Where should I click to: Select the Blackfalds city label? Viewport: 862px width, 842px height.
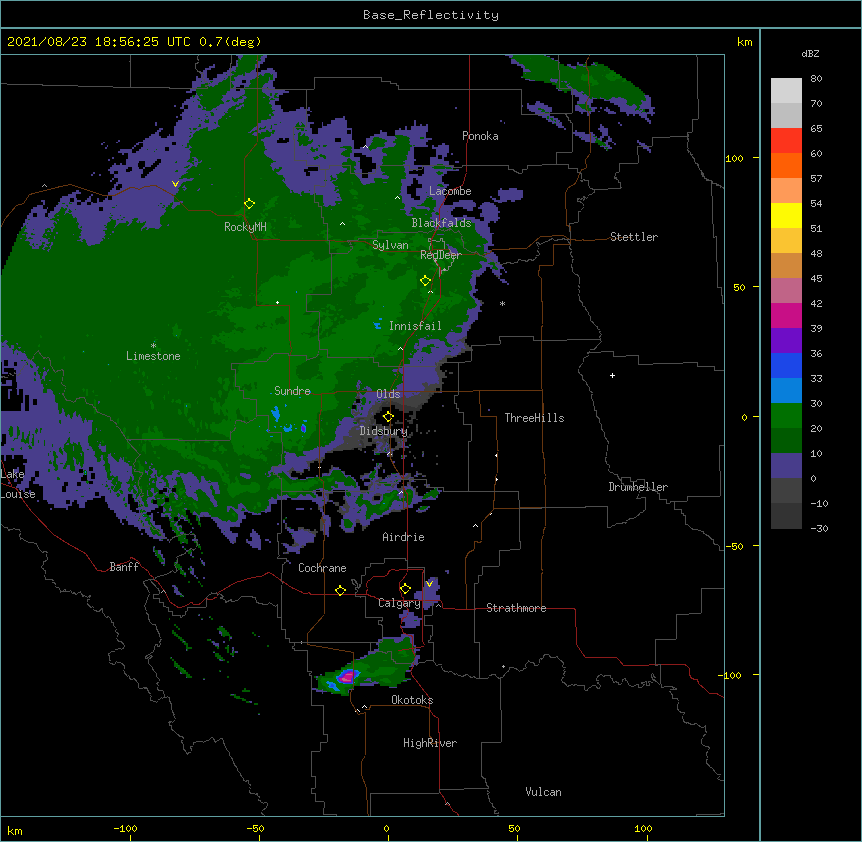pyautogui.click(x=441, y=223)
